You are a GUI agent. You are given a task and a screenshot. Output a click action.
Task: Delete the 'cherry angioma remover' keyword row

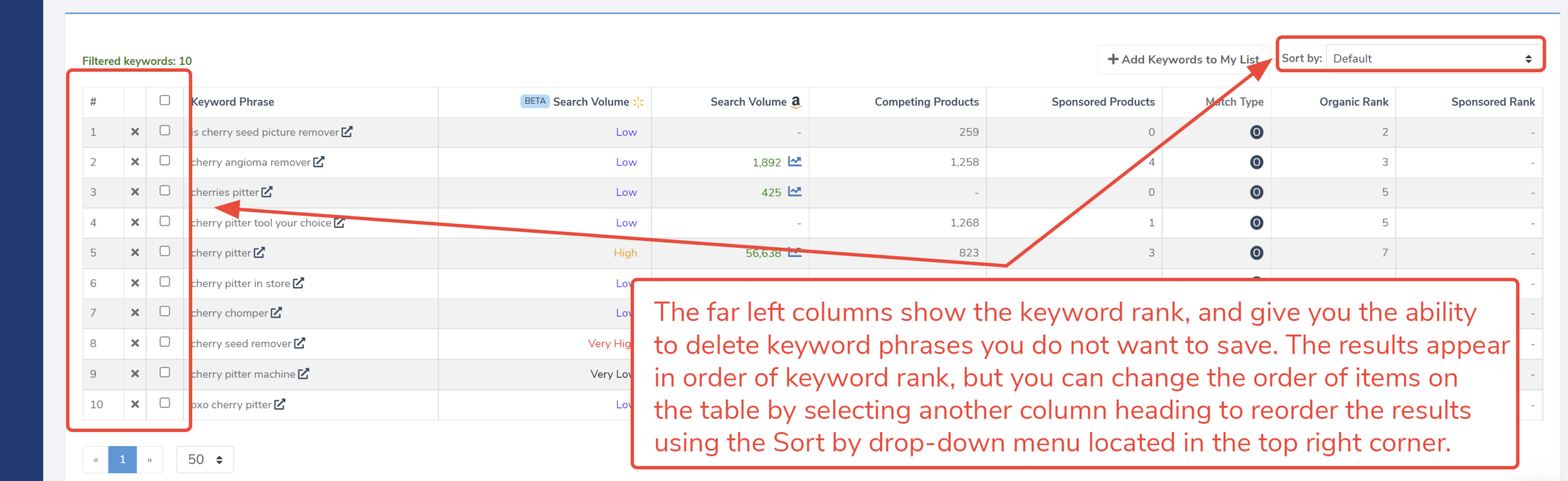click(x=135, y=162)
